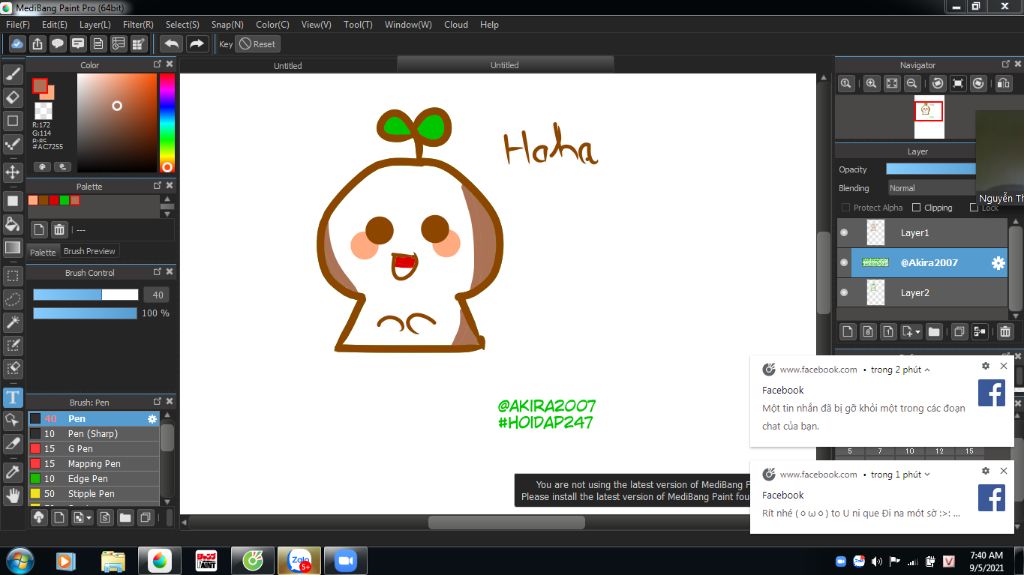
Task: Open settings gear of @Akira2007 layer
Action: [998, 263]
